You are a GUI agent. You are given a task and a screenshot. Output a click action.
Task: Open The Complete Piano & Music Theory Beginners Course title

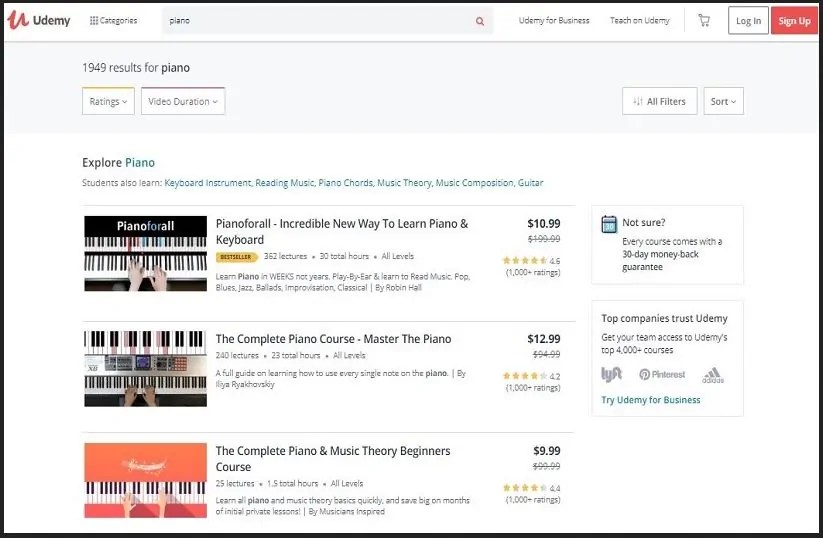point(333,459)
